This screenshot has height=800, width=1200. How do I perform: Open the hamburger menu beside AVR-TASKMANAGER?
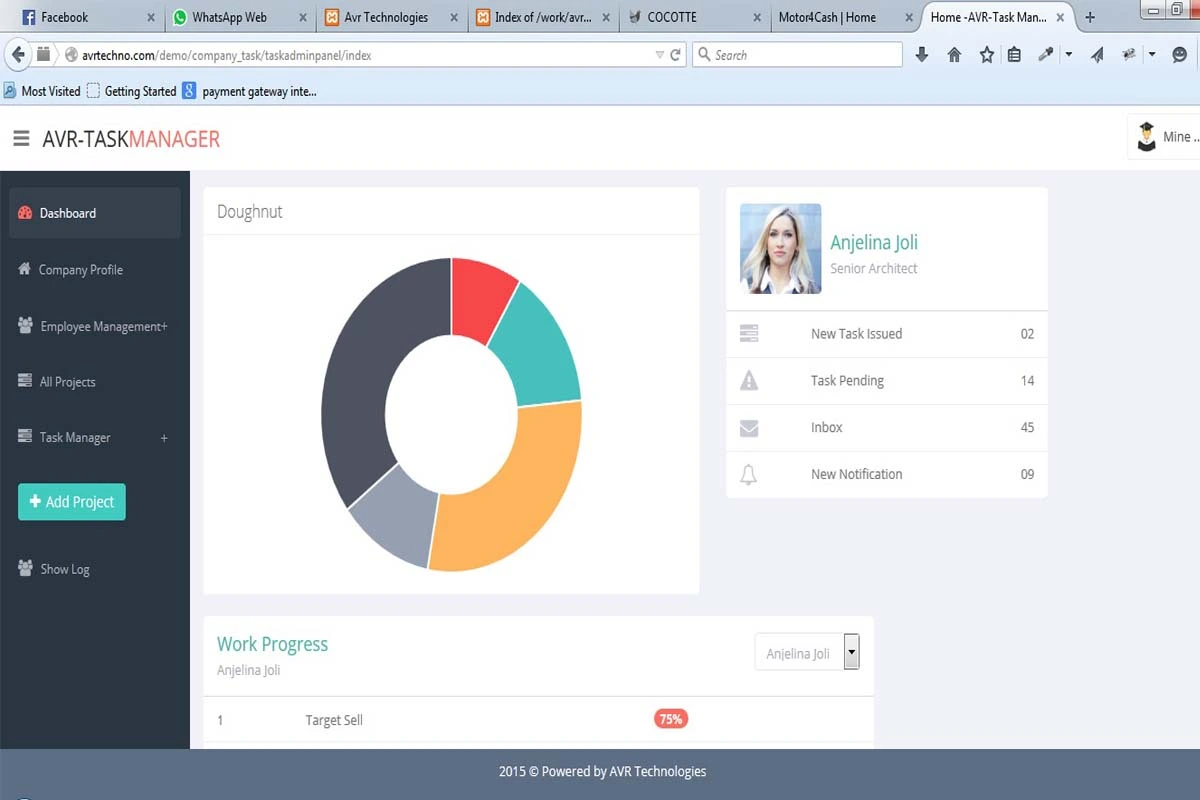pyautogui.click(x=21, y=138)
